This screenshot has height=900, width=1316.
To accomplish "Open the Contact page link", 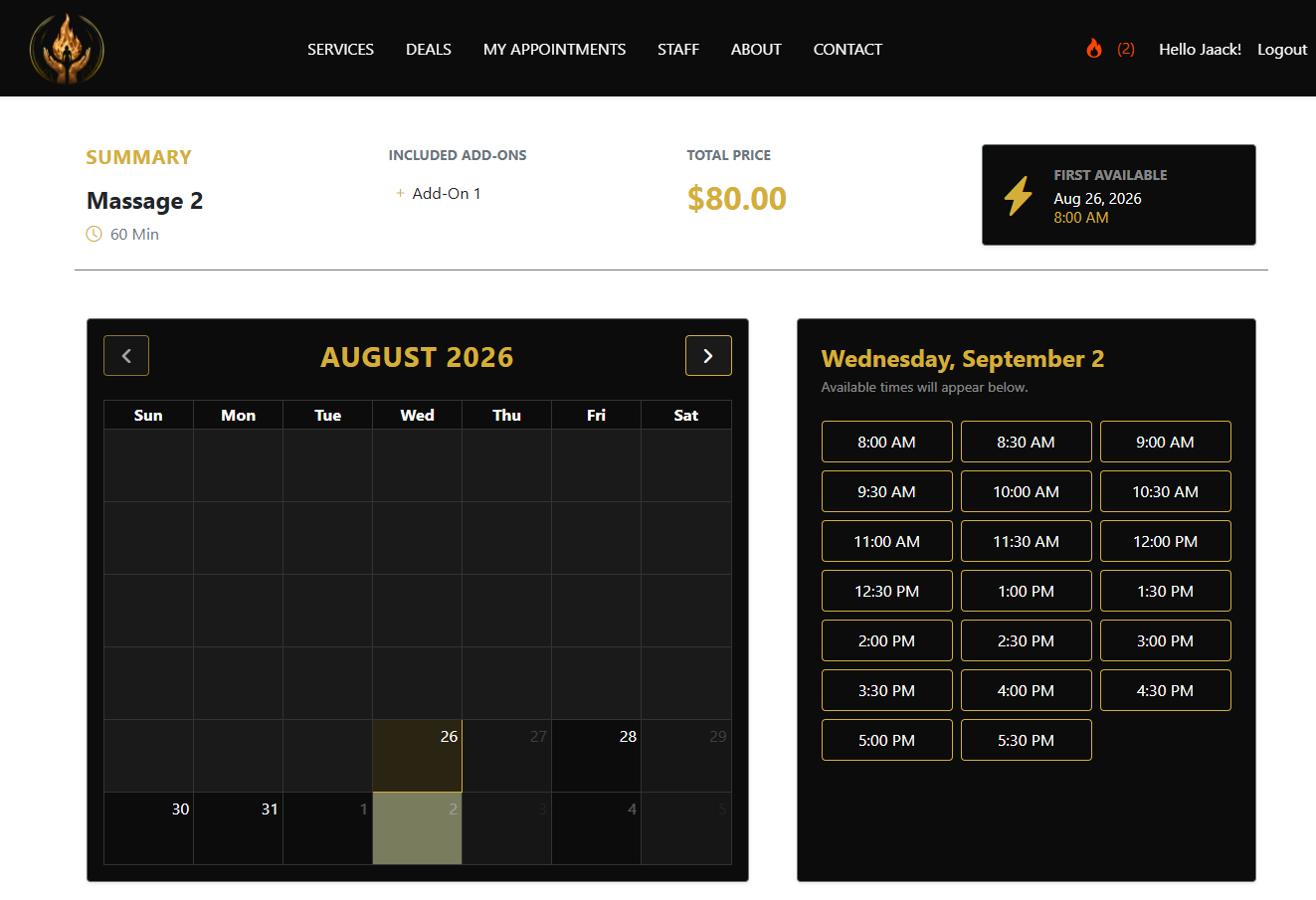I will point(847,49).
